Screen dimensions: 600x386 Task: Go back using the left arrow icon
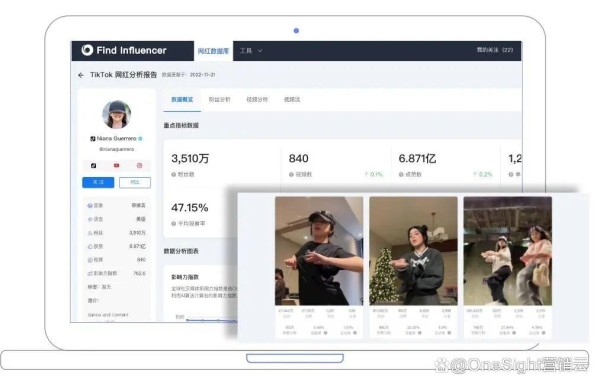pos(81,75)
